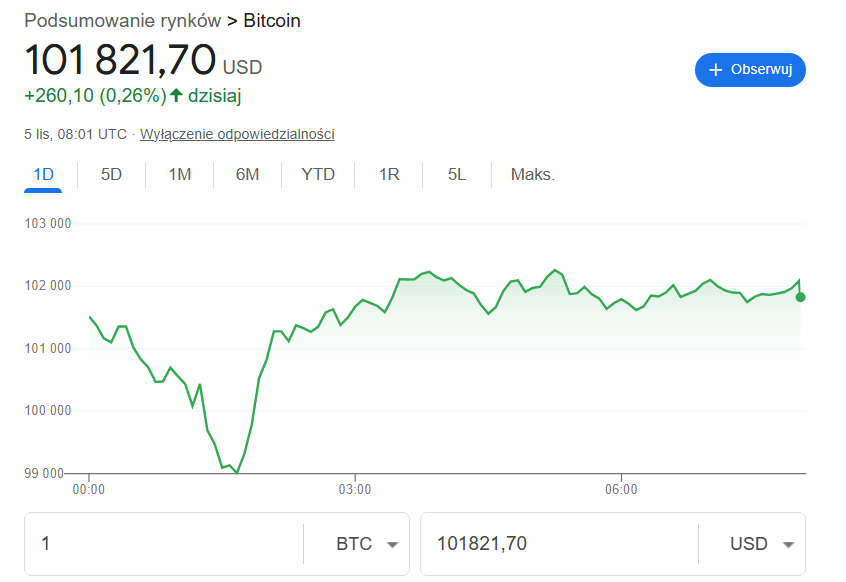This screenshot has width=846, height=582.
Task: Switch to the 5D chart tab
Action: 111,175
